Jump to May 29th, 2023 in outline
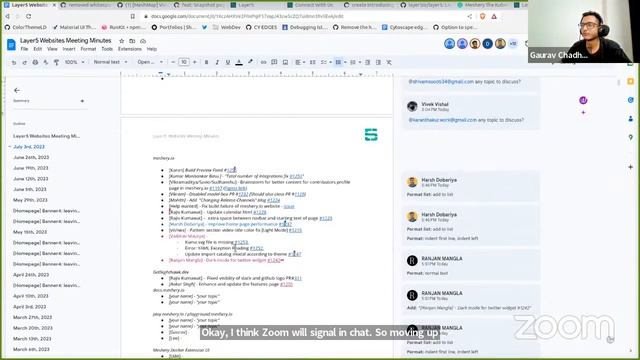This screenshot has width=640, height=360. coord(30,200)
